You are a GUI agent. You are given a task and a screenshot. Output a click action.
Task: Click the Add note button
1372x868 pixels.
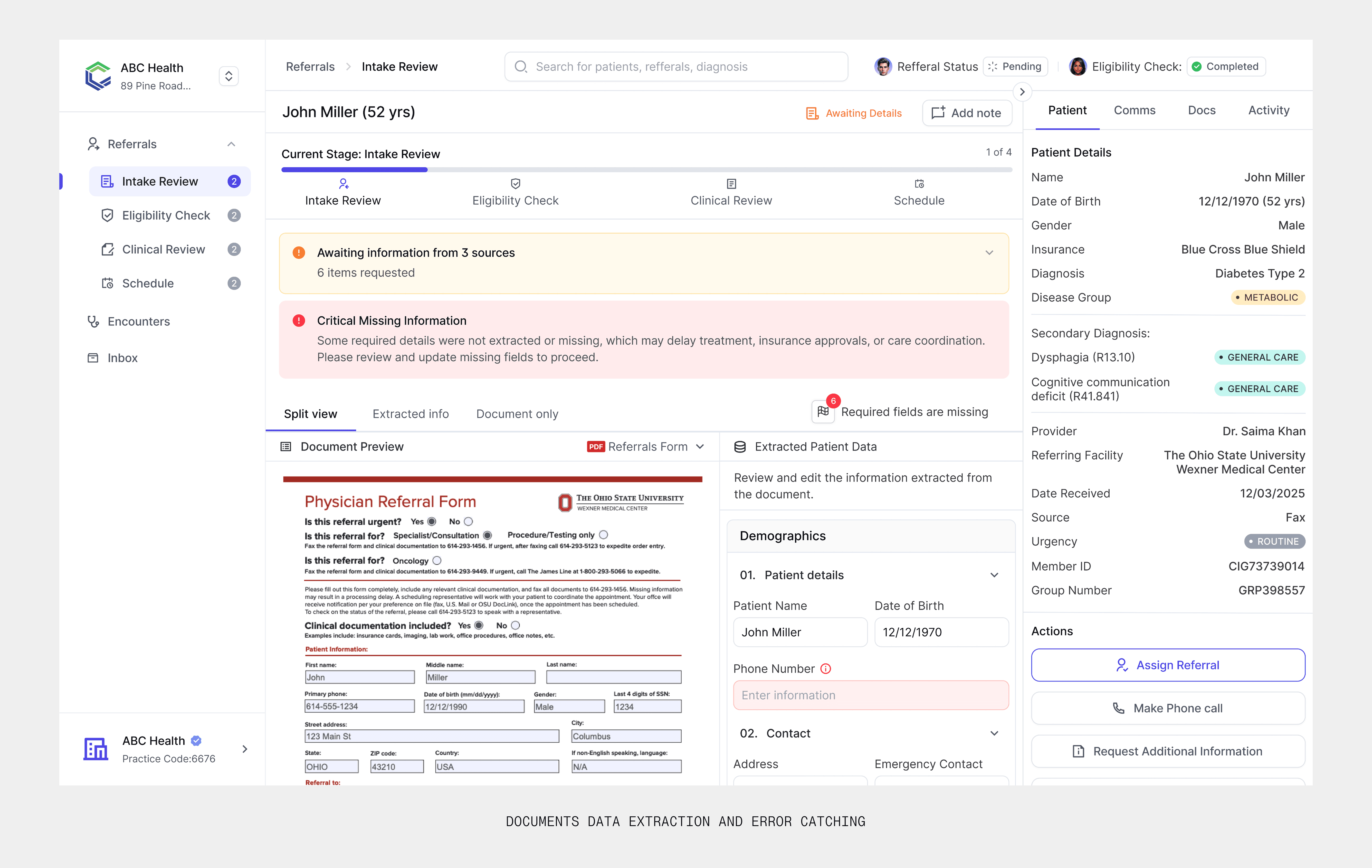tap(967, 113)
